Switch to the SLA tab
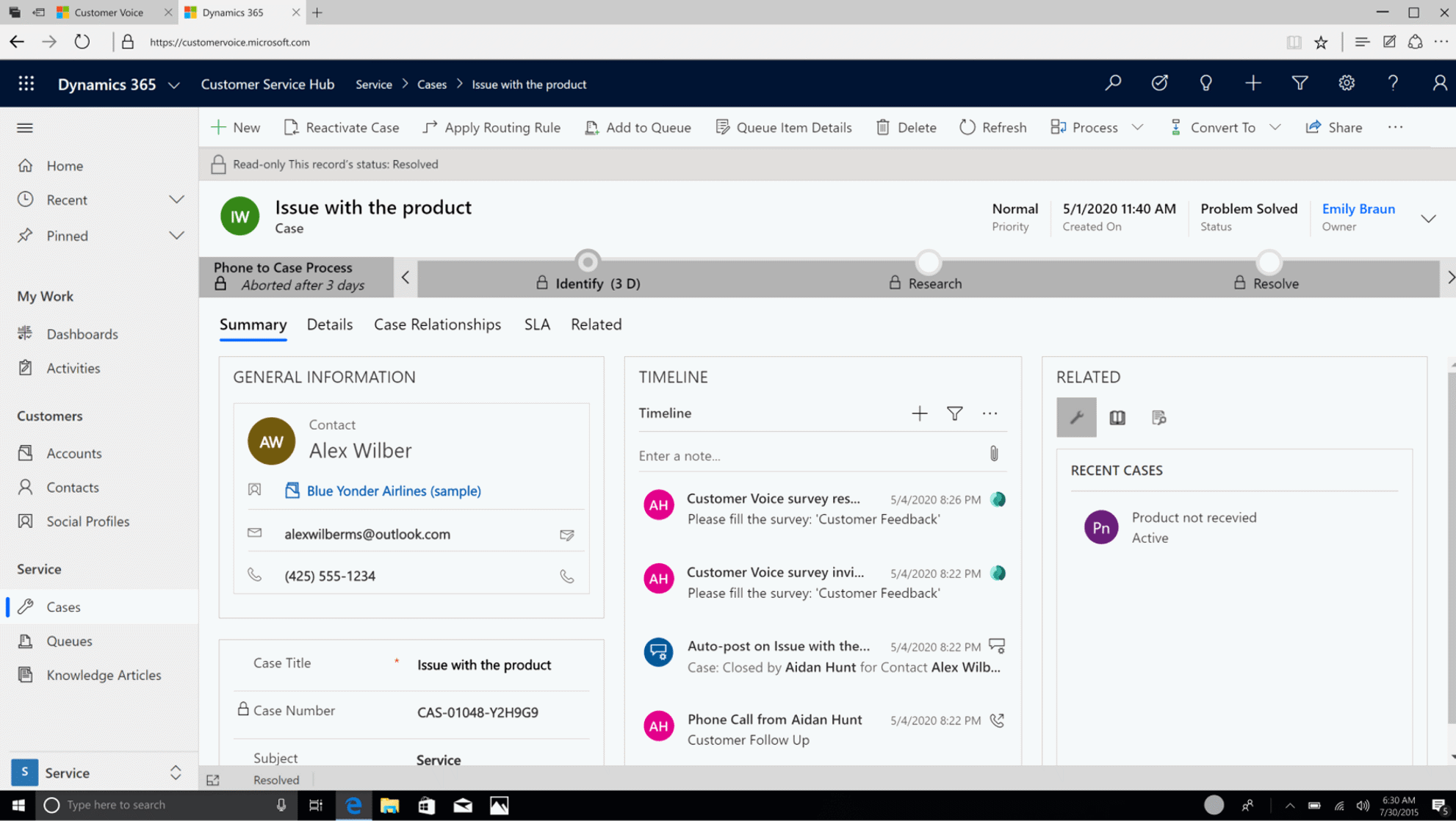 537,325
